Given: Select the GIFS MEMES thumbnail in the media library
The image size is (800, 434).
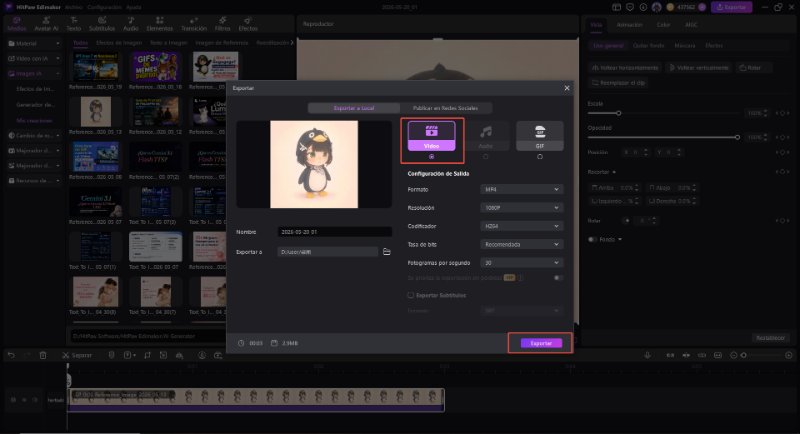Looking at the screenshot, I should click(x=155, y=66).
